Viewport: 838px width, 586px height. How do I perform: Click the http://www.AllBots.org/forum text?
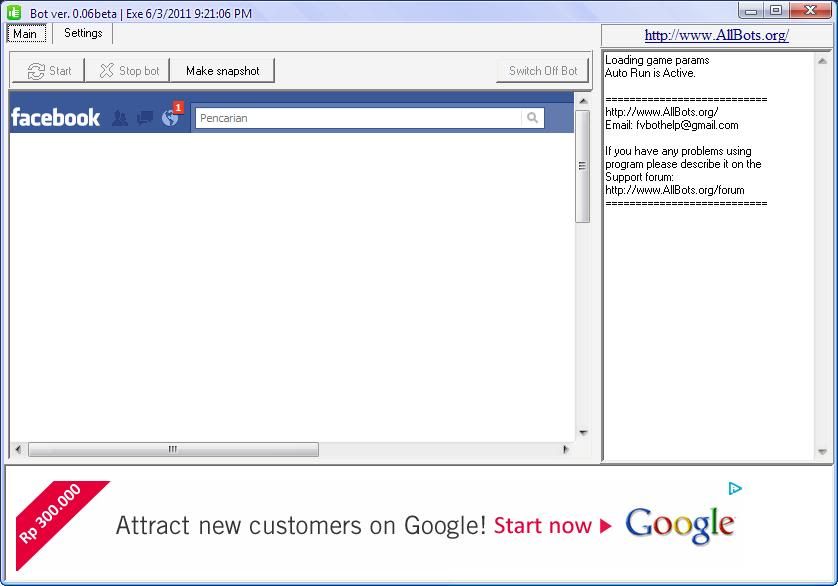(x=674, y=190)
